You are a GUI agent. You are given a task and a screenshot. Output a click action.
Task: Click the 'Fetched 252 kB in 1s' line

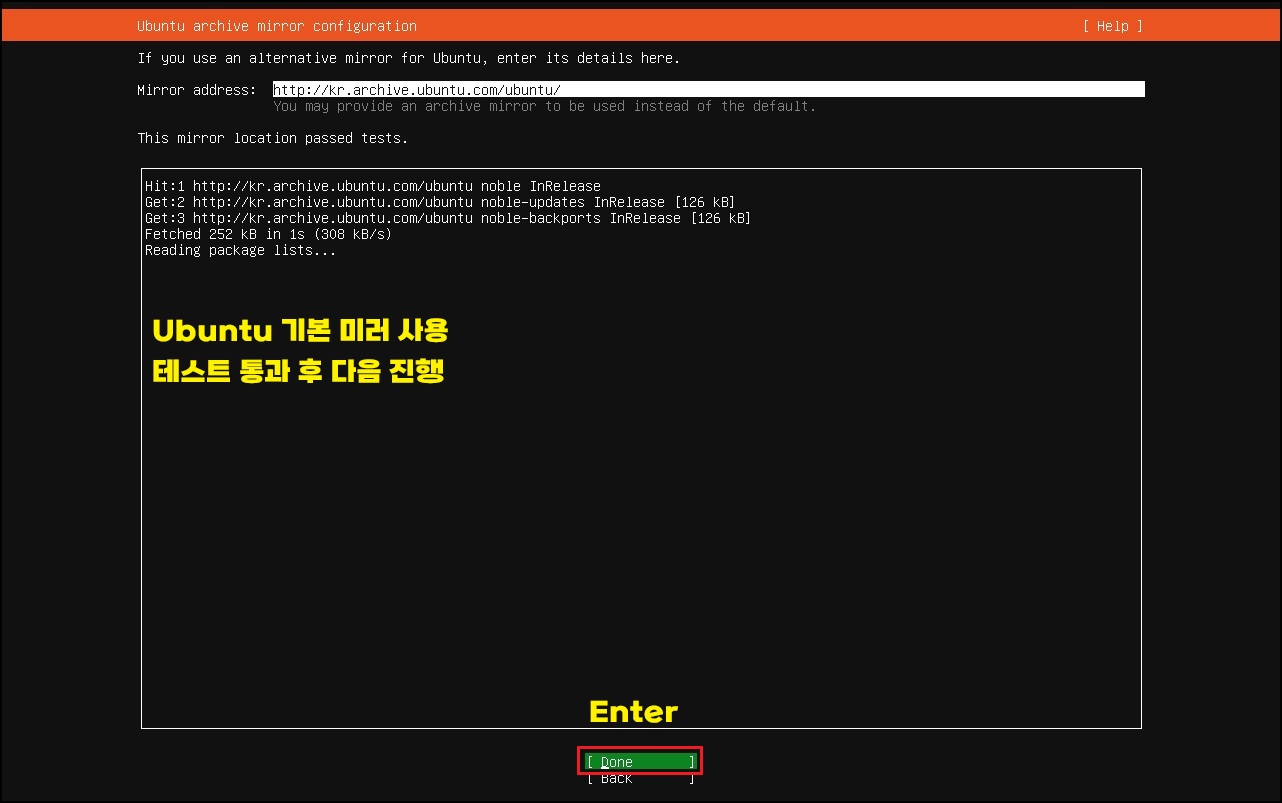point(269,234)
